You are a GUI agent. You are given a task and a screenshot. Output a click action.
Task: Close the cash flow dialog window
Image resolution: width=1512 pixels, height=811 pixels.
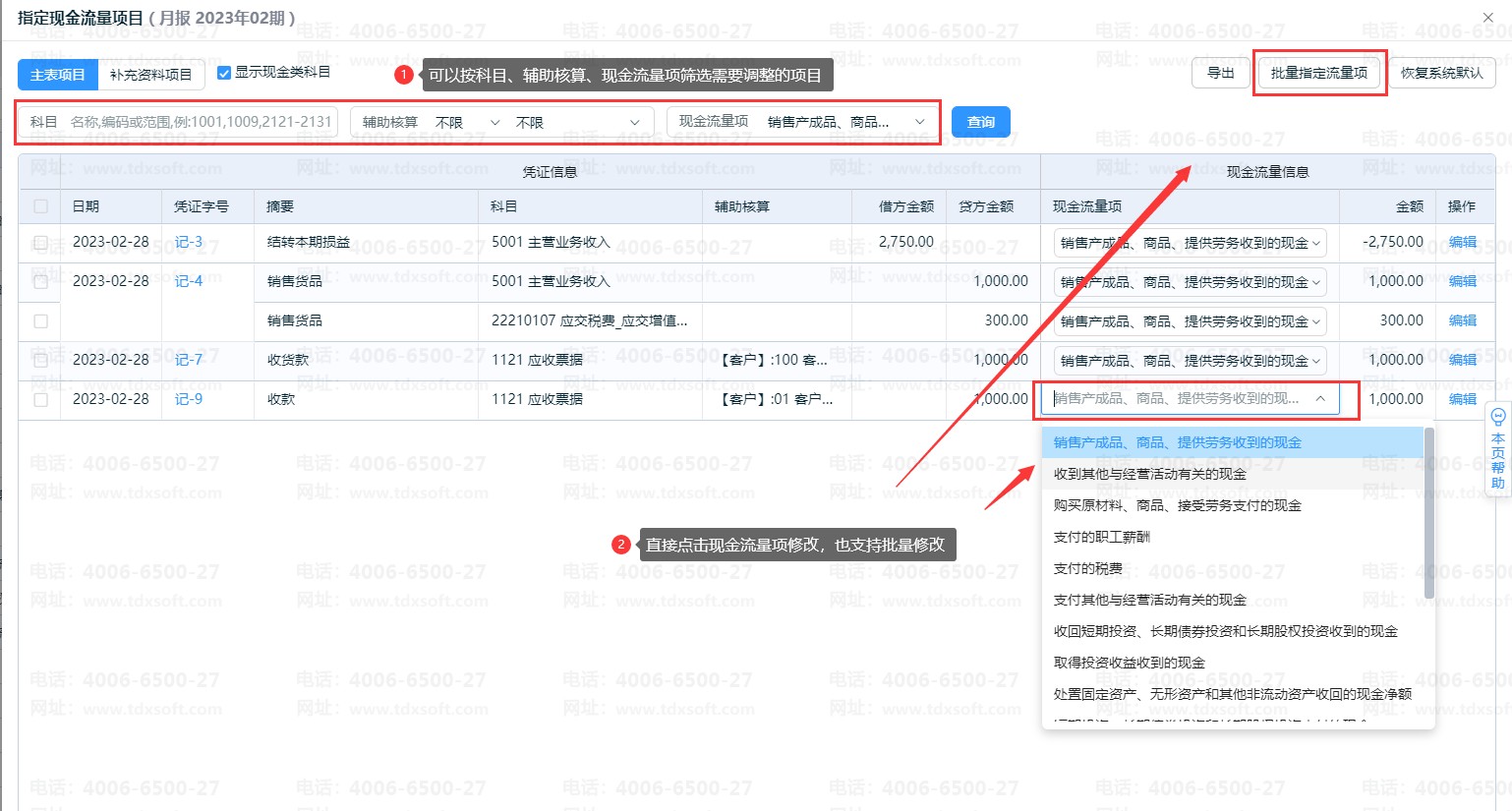point(1487,18)
